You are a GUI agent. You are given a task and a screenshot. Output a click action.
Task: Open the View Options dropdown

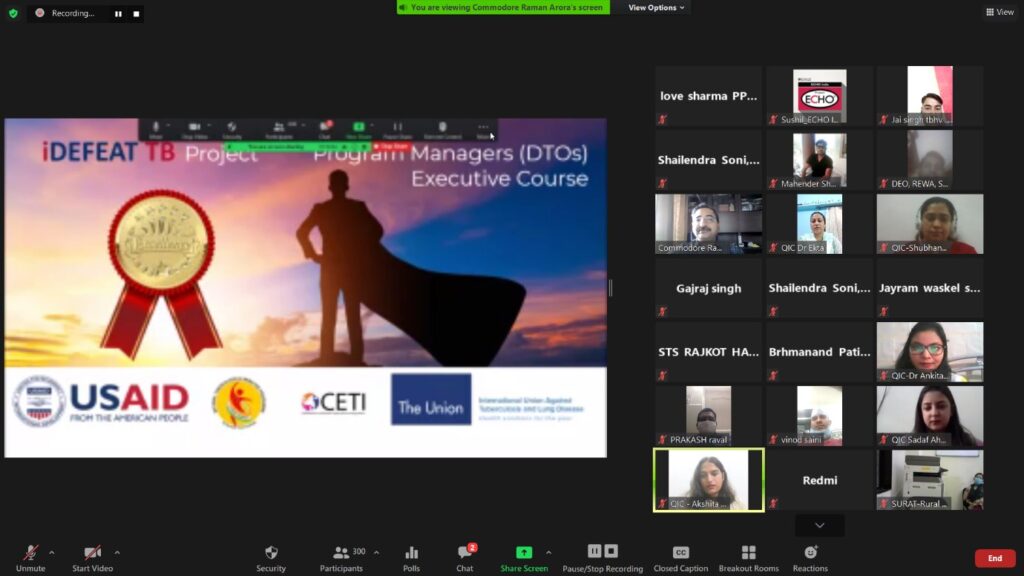[x=656, y=7]
